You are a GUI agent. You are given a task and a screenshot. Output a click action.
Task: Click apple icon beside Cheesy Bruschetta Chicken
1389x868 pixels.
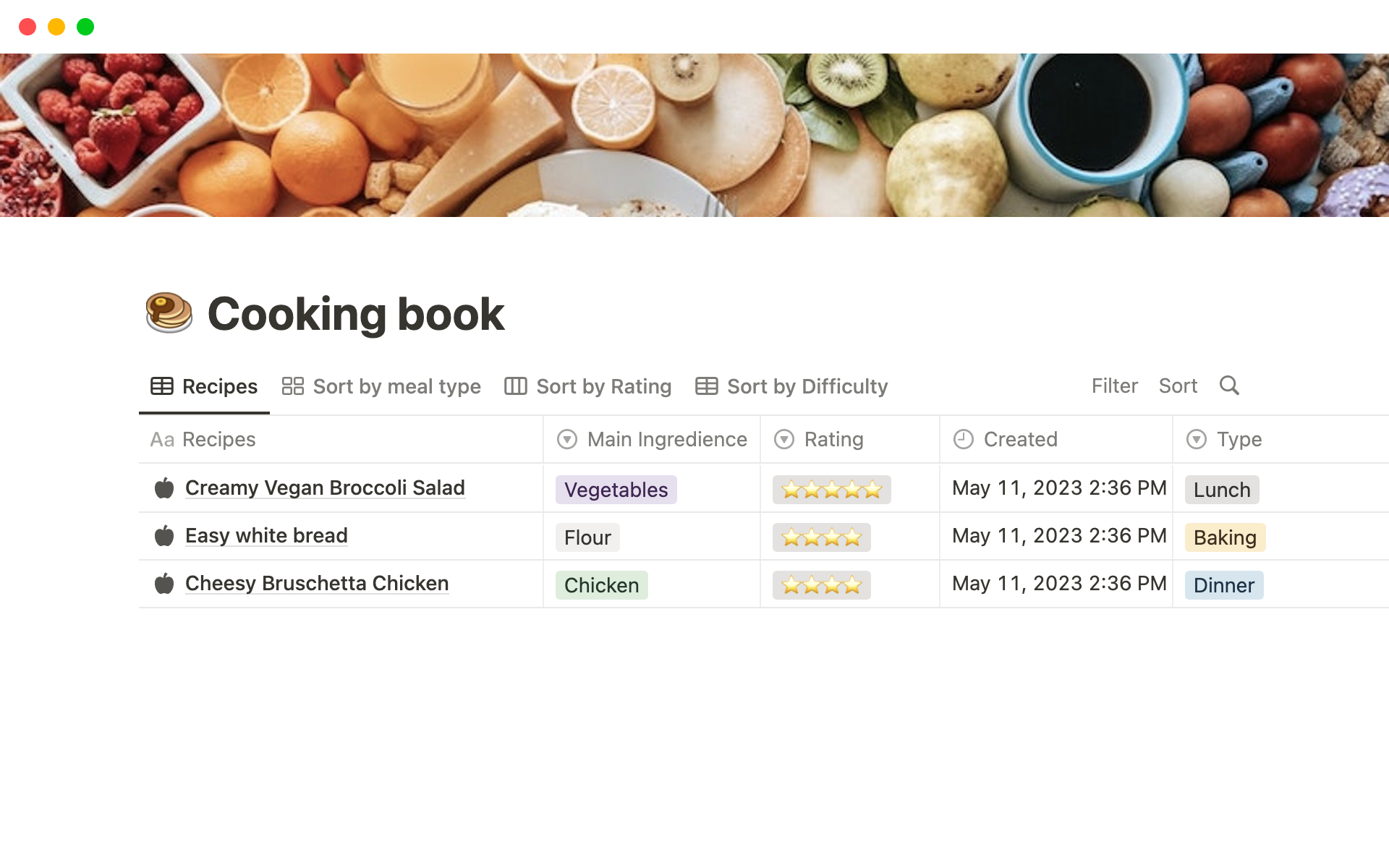click(x=164, y=584)
